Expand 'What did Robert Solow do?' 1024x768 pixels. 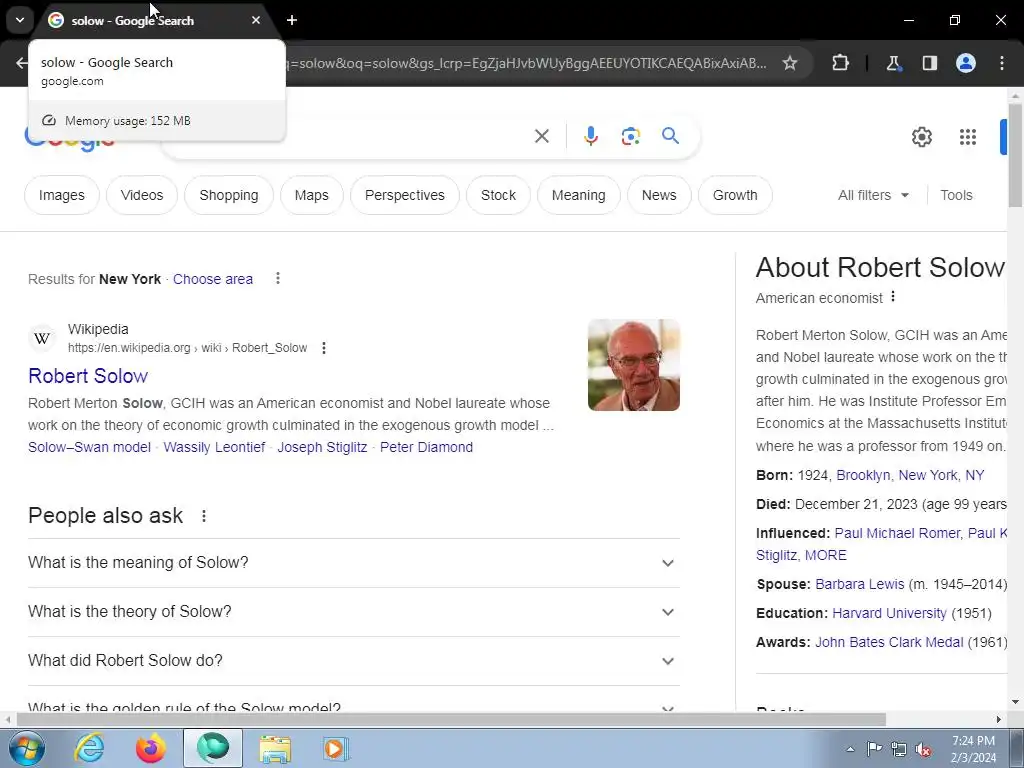coord(353,661)
